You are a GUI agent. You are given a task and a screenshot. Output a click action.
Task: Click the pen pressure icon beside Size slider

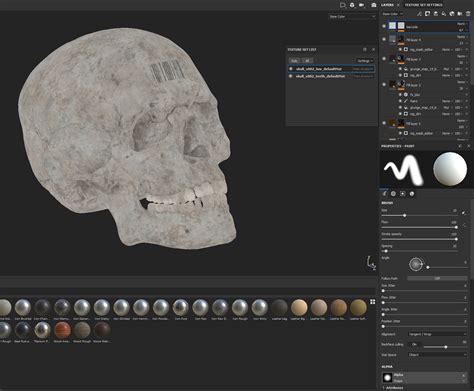click(464, 213)
